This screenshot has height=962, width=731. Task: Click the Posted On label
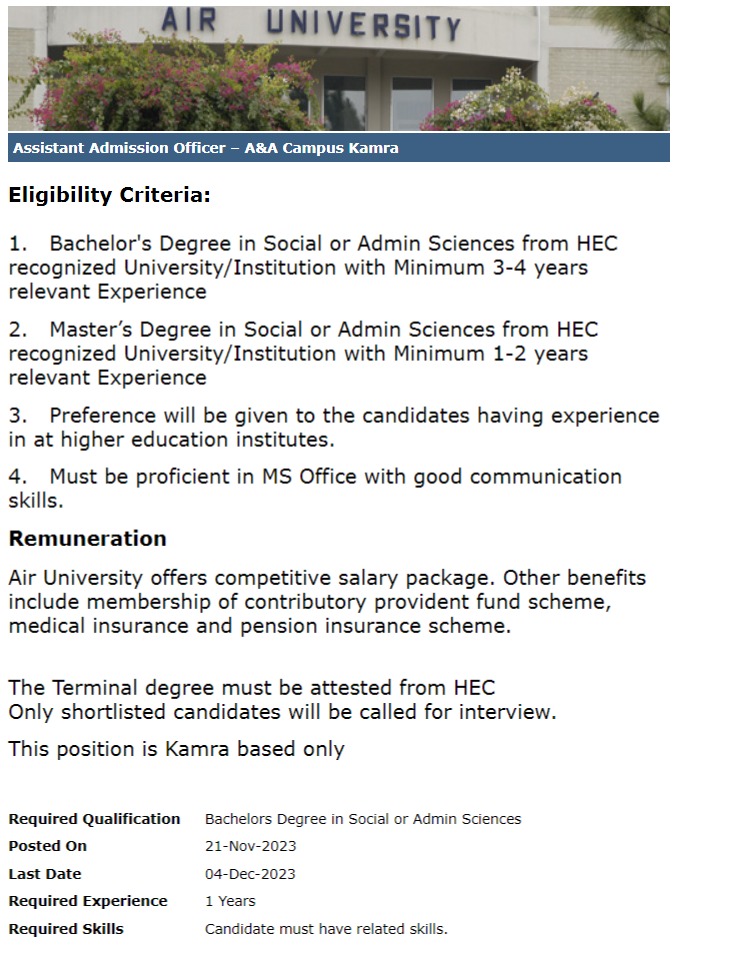point(48,846)
